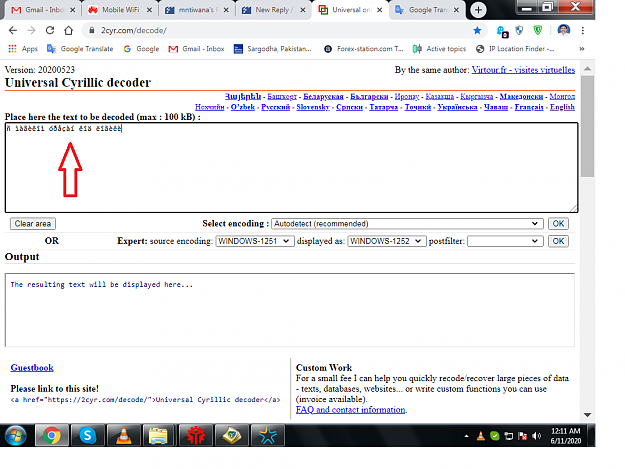Open the Guestbook link
The width and height of the screenshot is (625, 469).
tap(32, 367)
